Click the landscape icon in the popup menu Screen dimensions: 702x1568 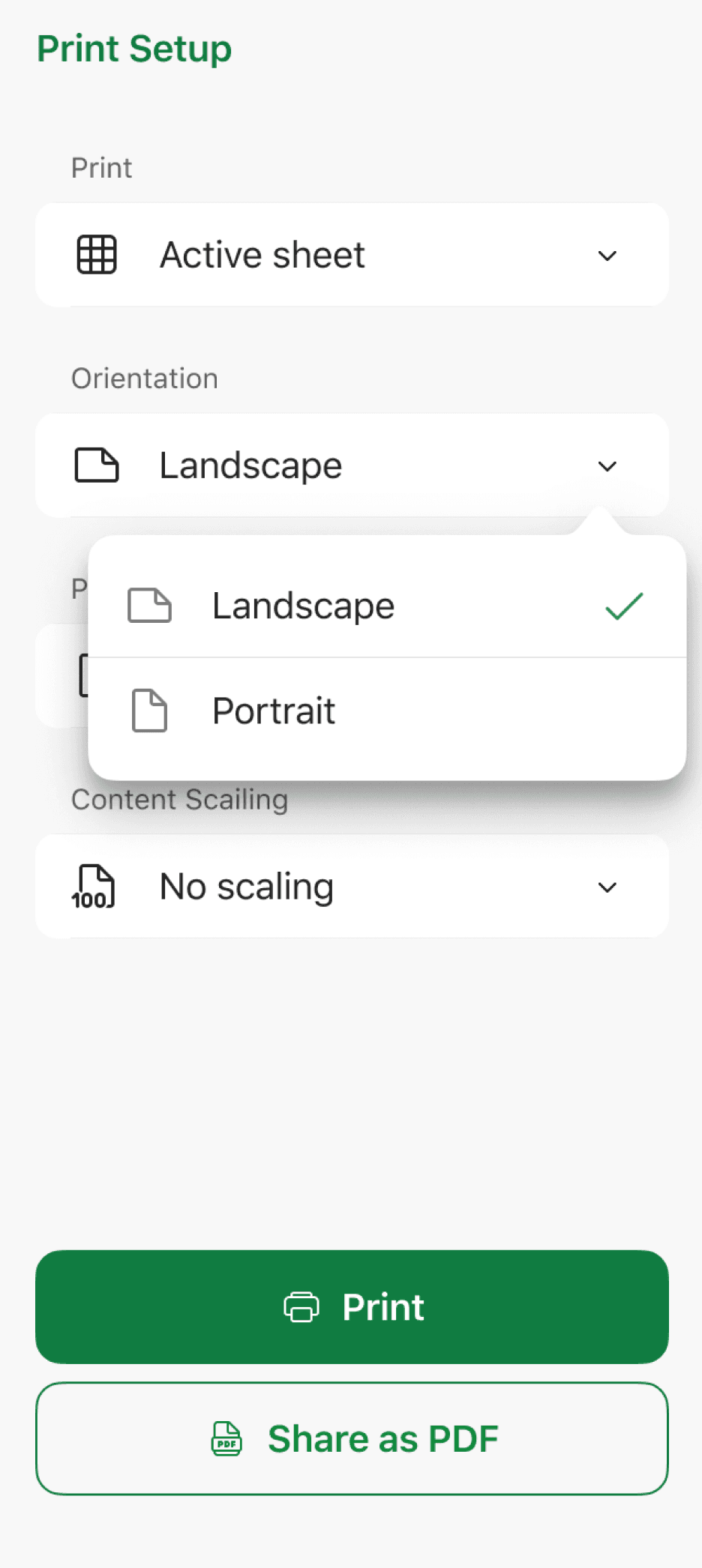click(x=149, y=606)
